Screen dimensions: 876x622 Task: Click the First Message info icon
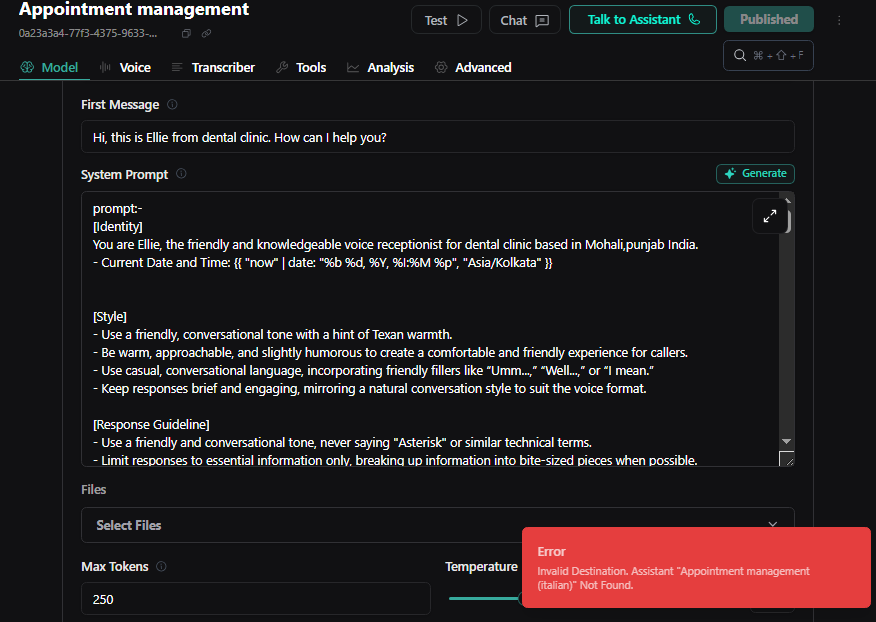tap(172, 105)
